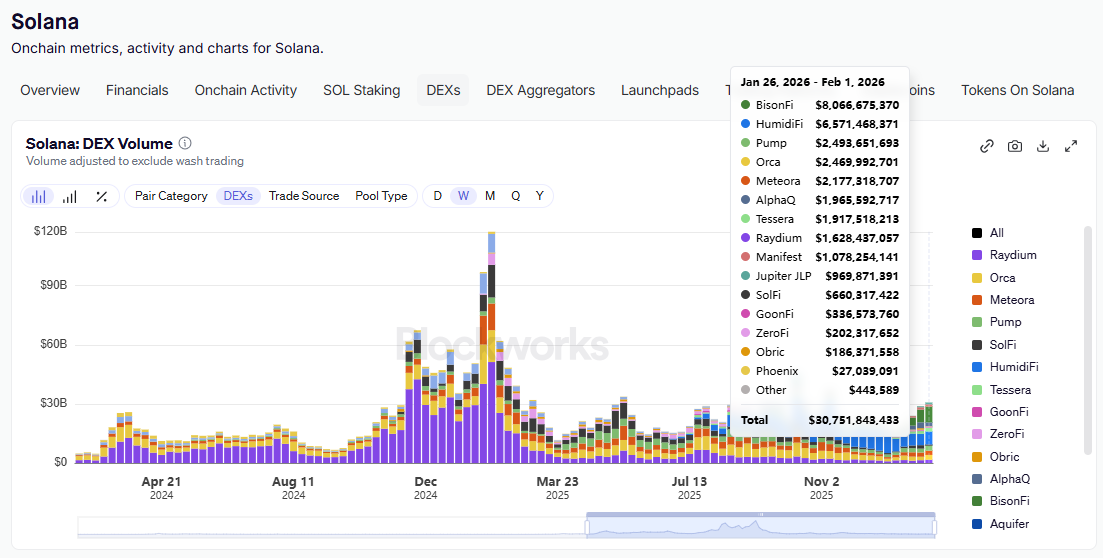The image size is (1103, 558).
Task: Set the interval to monthly (M)
Action: [490, 196]
